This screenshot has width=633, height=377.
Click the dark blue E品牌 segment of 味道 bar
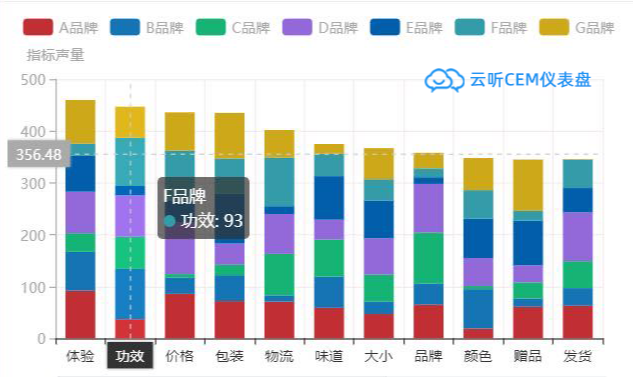(x=329, y=198)
